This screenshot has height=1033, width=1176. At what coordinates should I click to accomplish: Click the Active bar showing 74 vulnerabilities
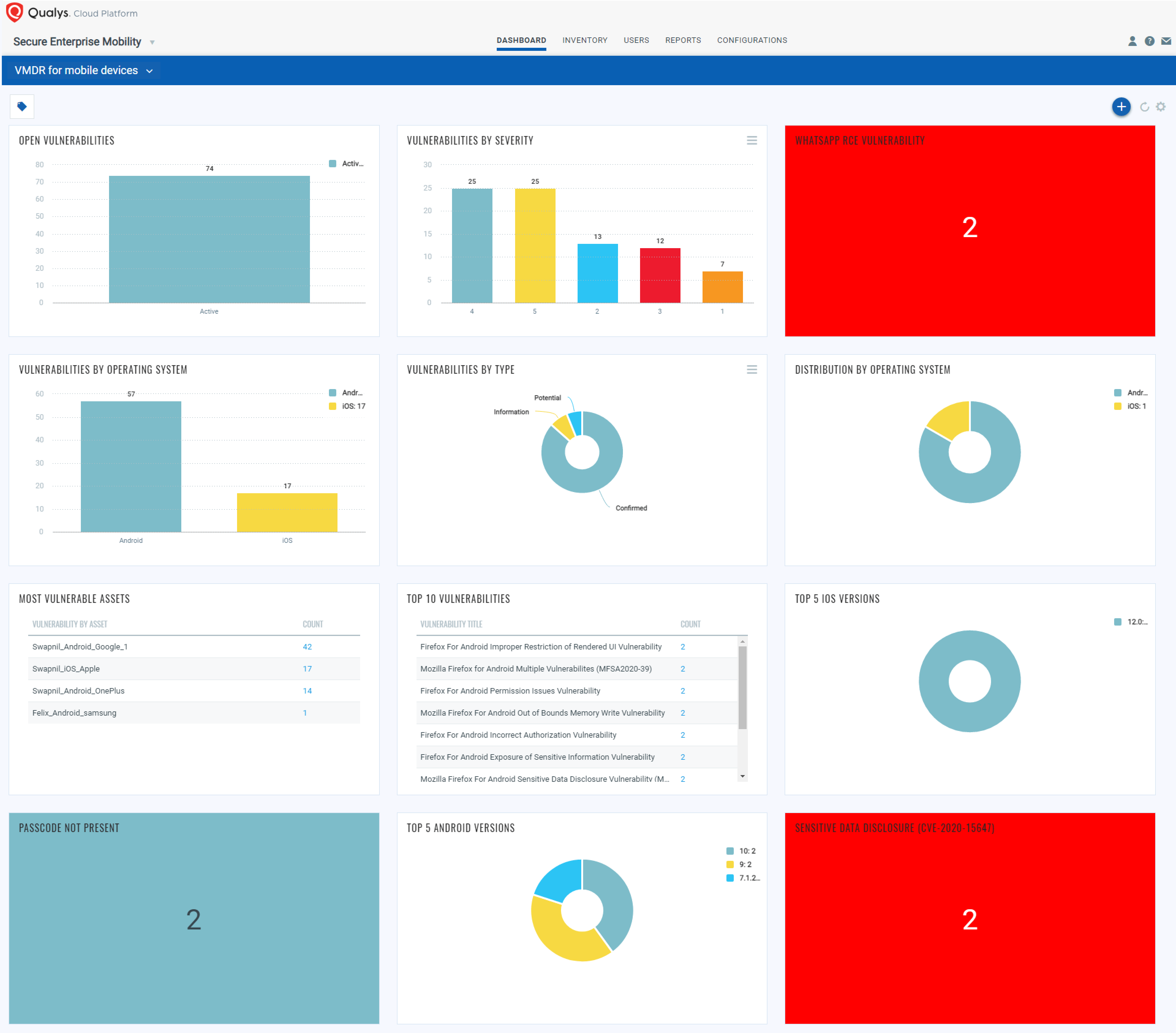click(209, 239)
